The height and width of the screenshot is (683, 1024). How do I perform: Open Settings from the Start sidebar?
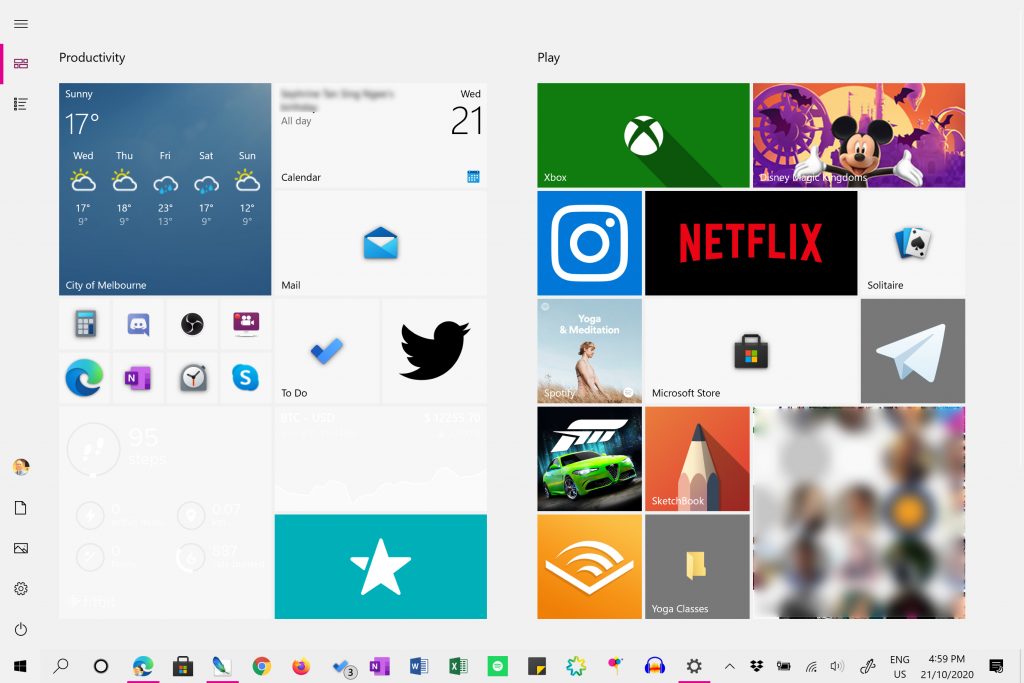click(21, 589)
